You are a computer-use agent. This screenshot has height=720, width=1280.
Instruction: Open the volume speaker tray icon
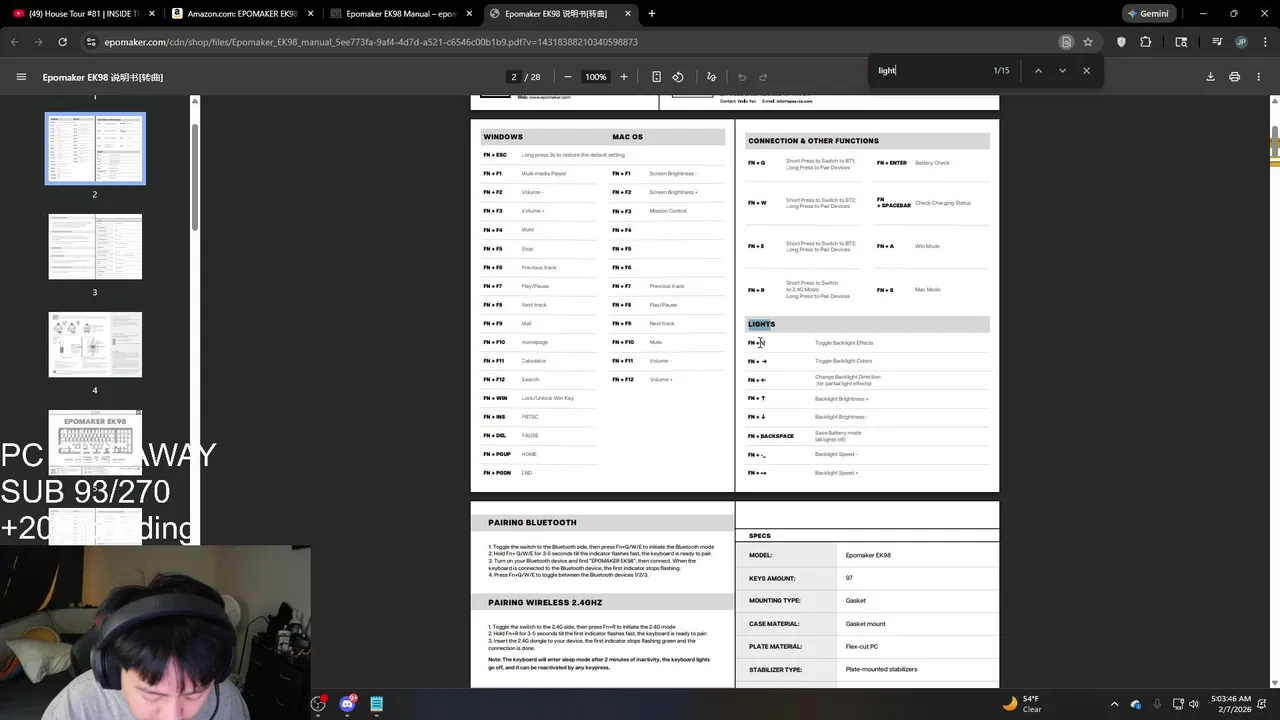coord(1193,704)
